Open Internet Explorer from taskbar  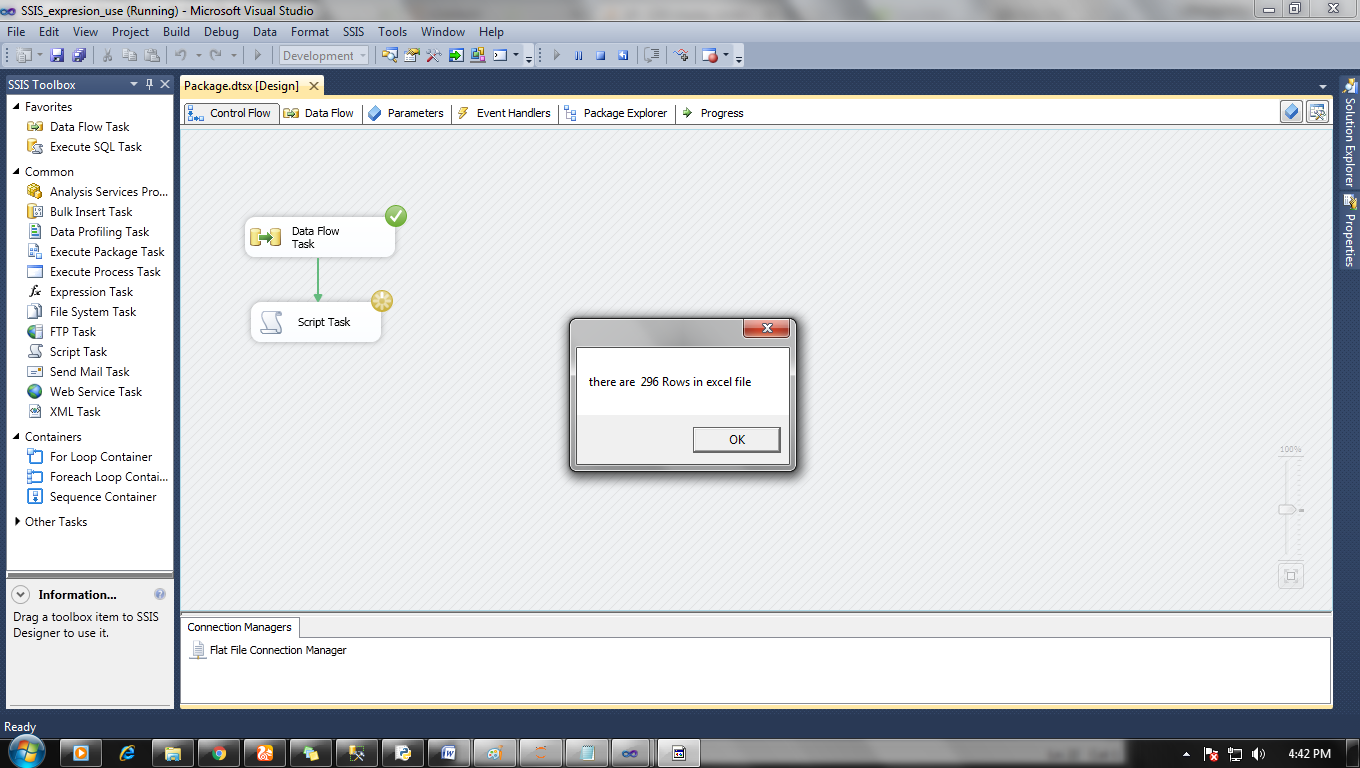pos(127,753)
